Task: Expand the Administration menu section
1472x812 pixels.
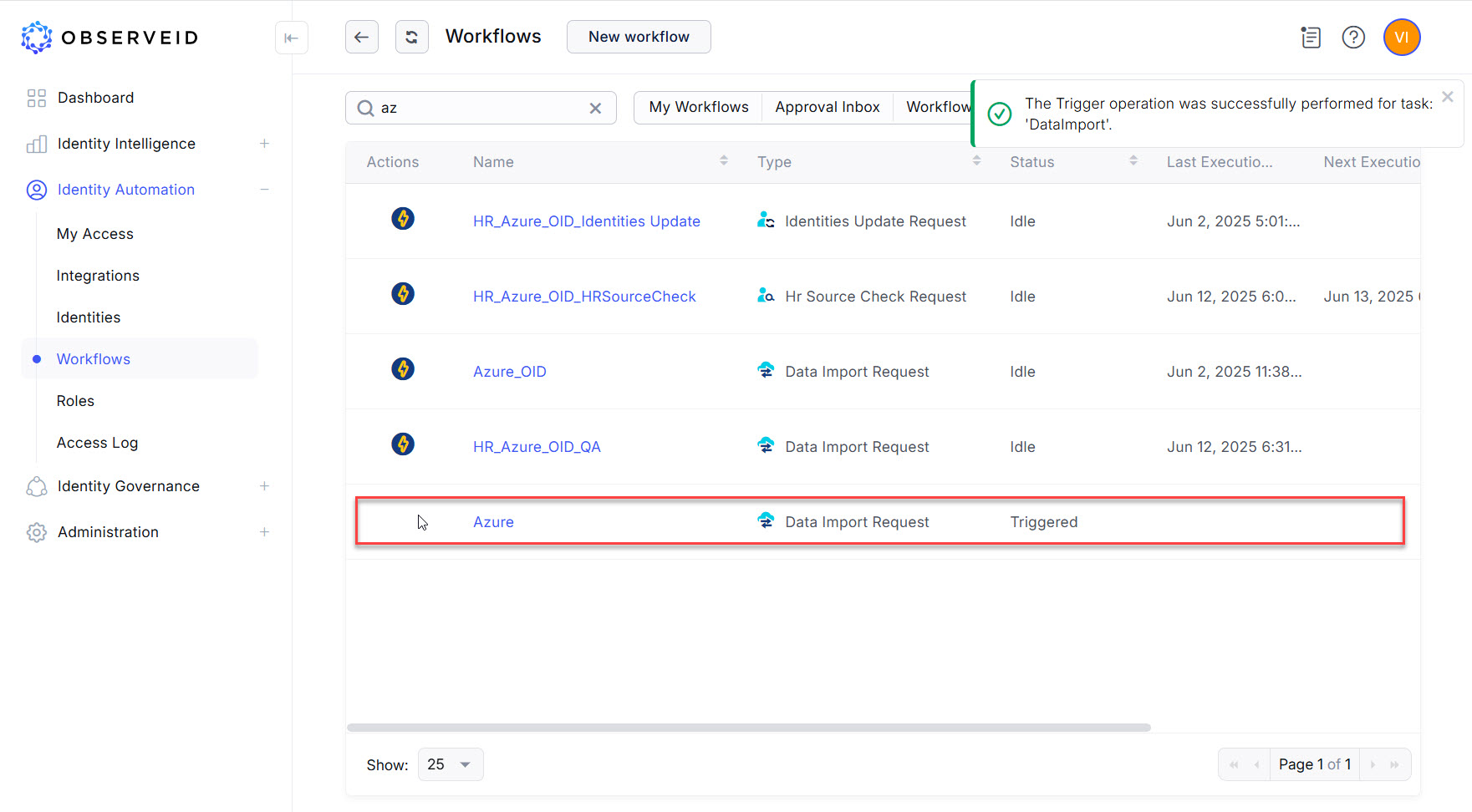Action: pos(264,532)
